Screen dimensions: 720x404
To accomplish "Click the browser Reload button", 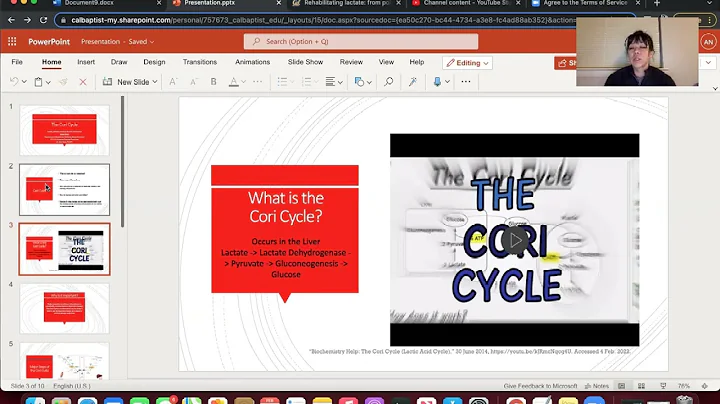I will (x=43, y=20).
